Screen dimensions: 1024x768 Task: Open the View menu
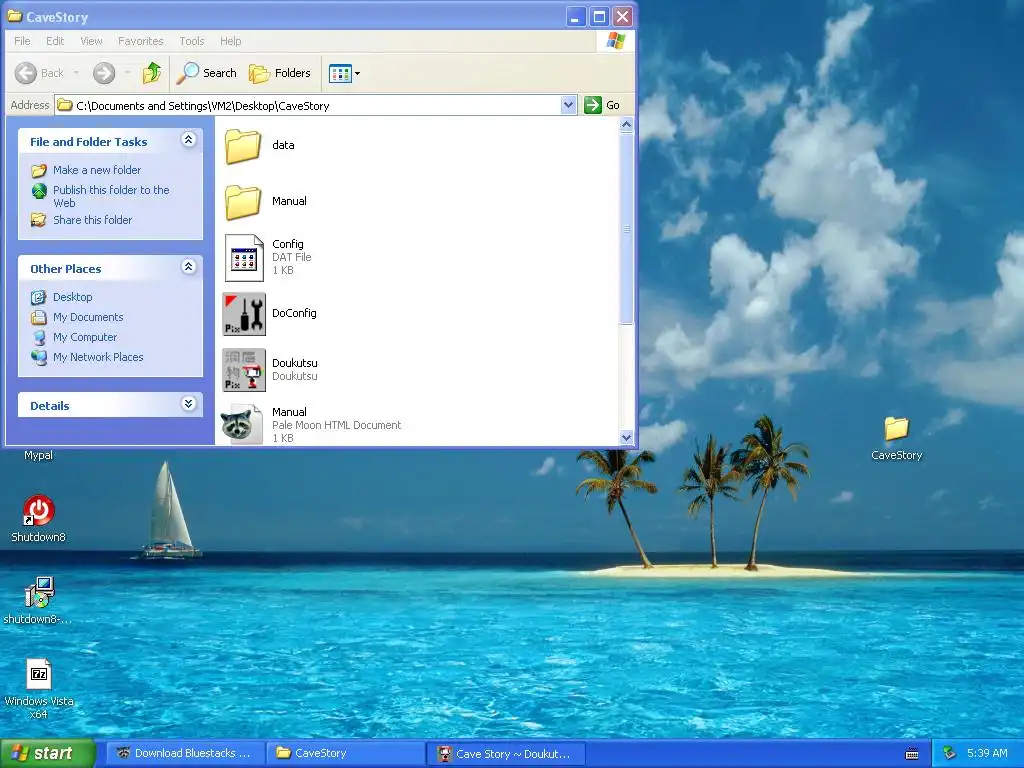point(91,41)
